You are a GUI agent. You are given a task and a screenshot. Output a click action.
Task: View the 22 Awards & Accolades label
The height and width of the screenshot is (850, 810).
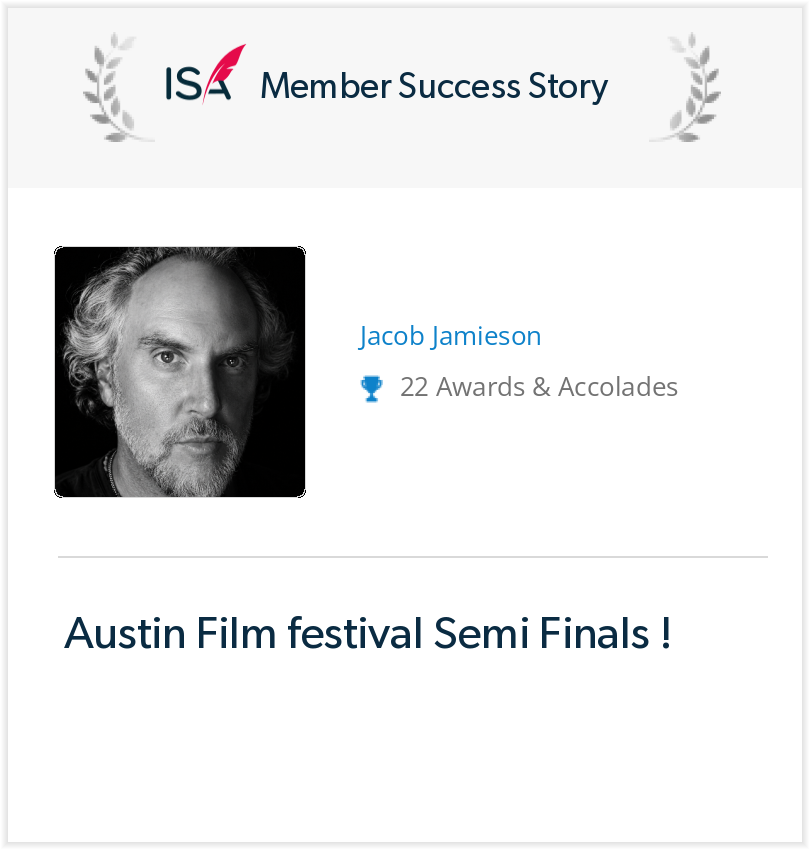coord(539,387)
